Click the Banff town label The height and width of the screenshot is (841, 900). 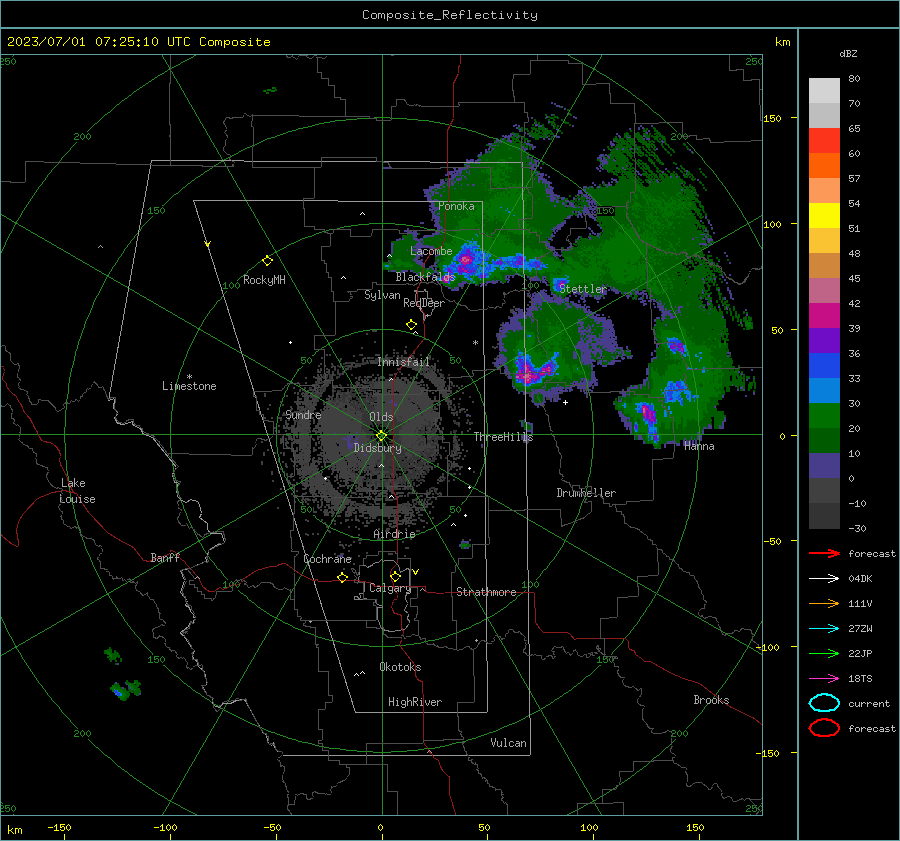[x=165, y=557]
